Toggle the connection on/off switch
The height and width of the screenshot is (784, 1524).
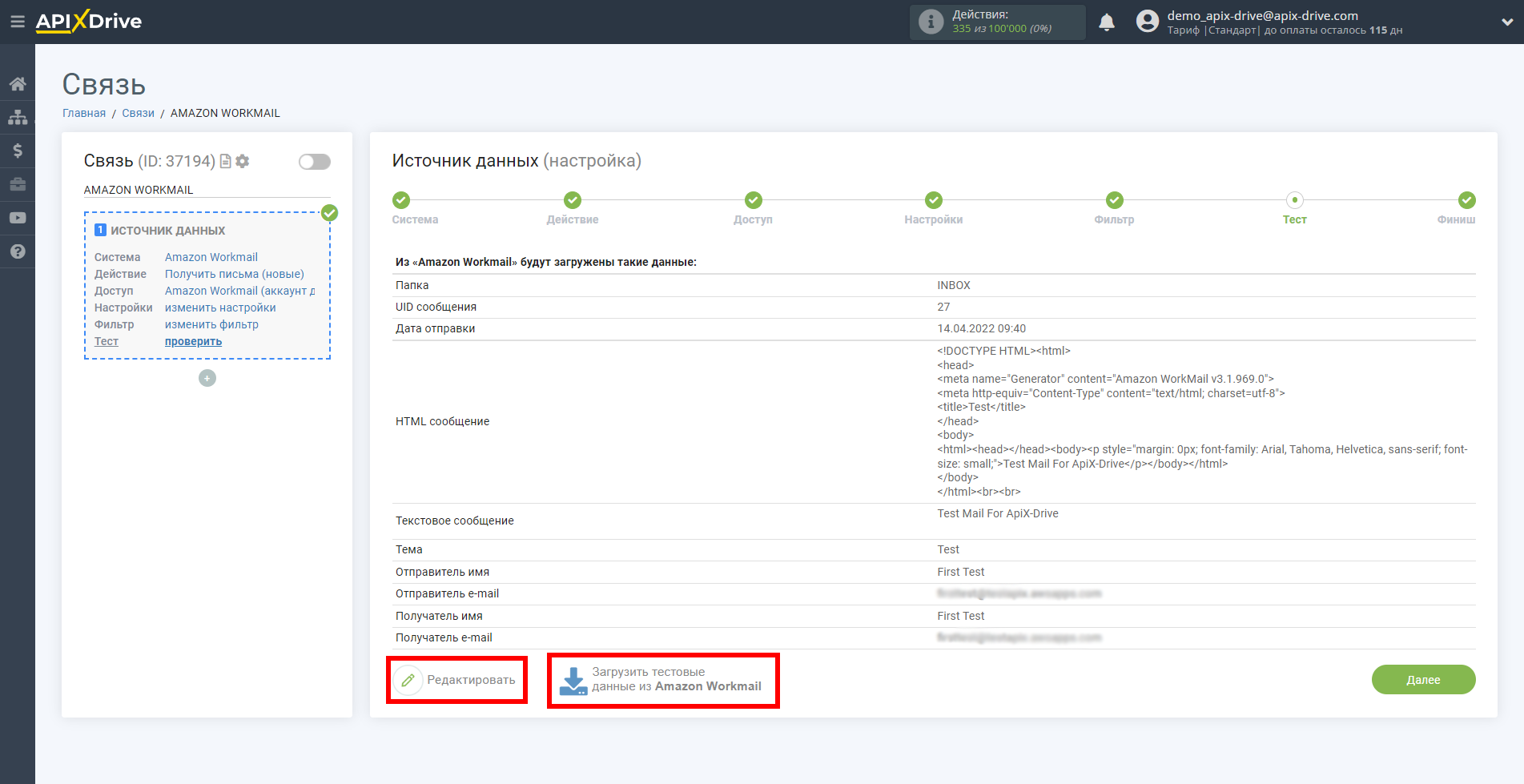315,162
